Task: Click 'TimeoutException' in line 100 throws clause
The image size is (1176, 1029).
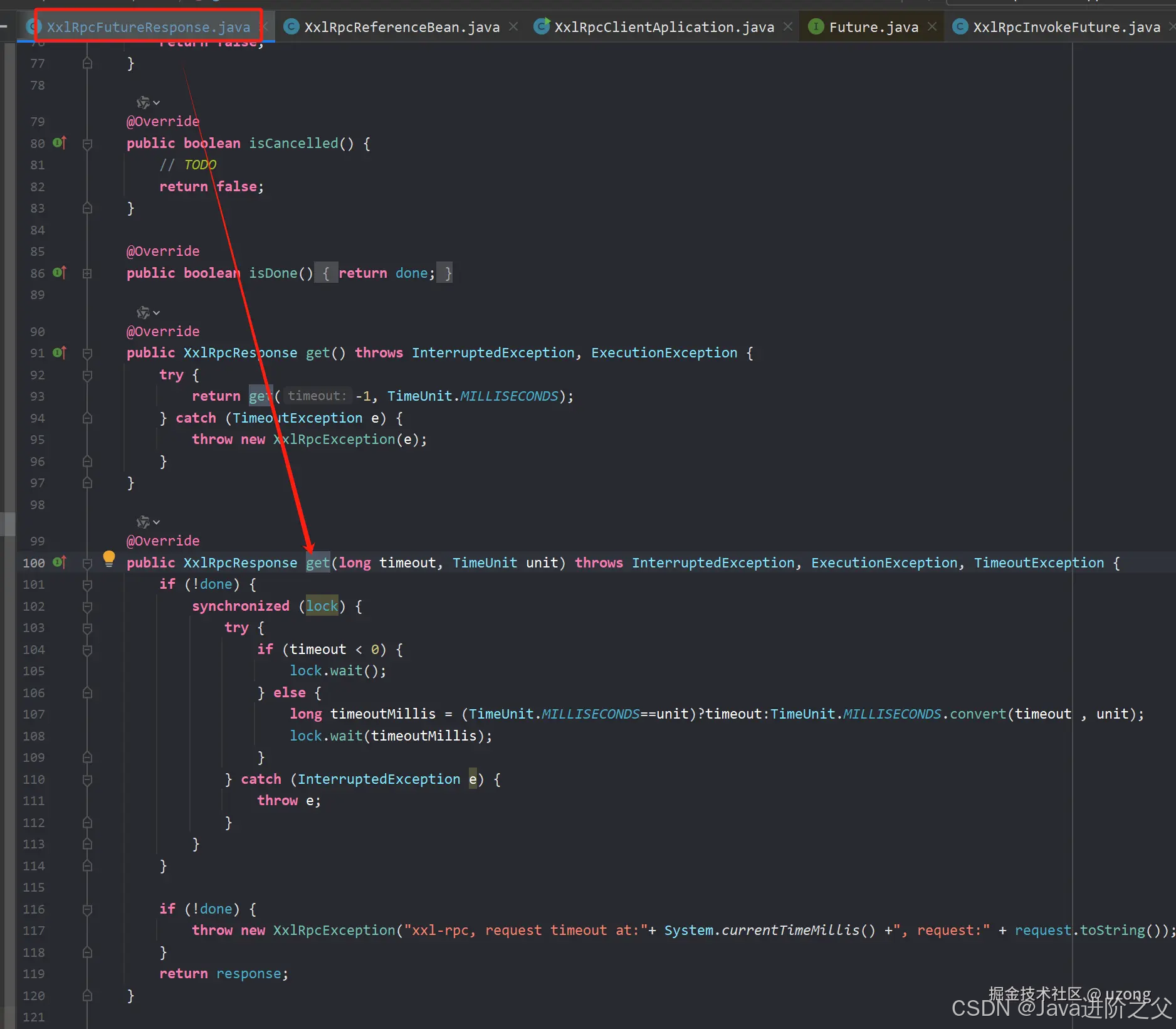Action: pos(1039,562)
